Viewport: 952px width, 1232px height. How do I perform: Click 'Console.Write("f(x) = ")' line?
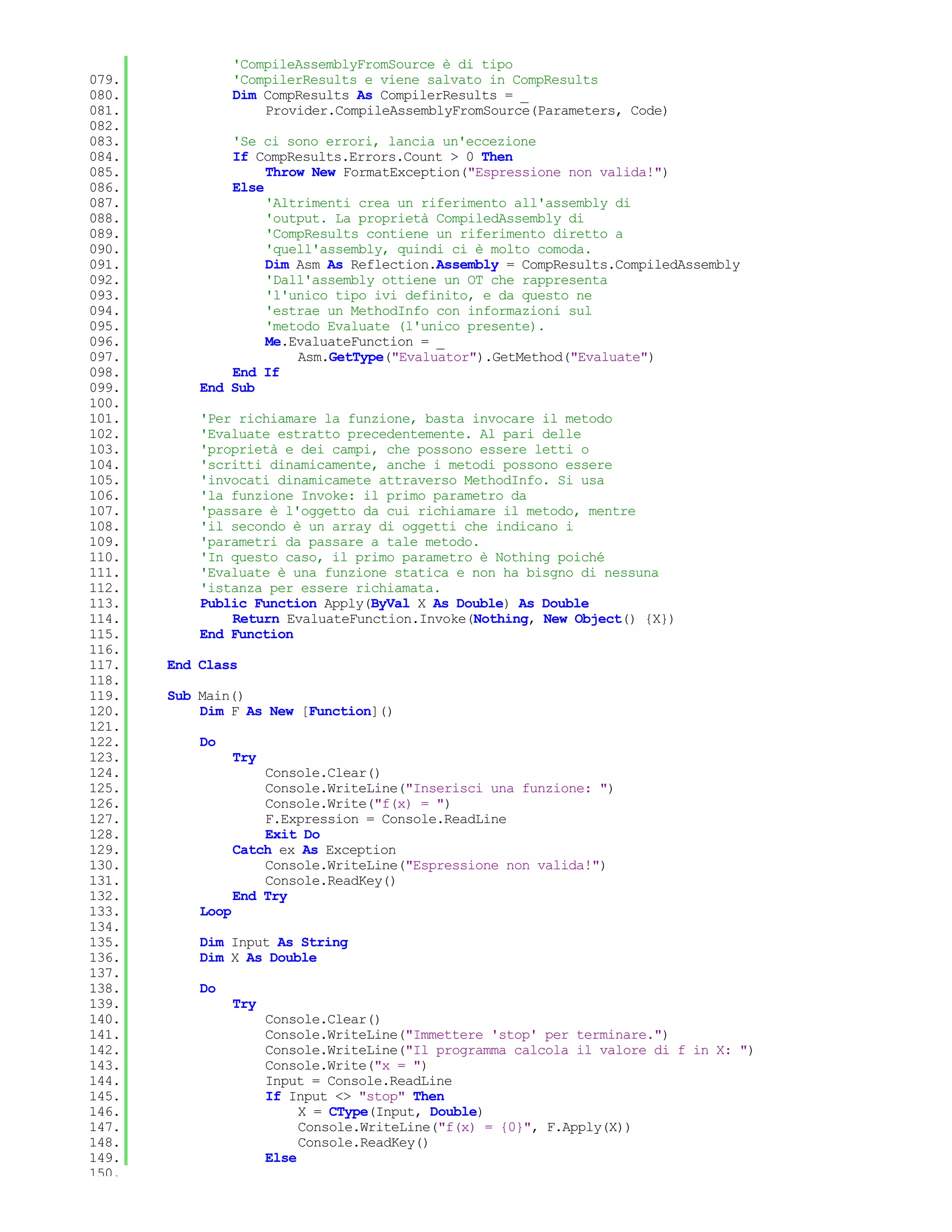(x=357, y=804)
